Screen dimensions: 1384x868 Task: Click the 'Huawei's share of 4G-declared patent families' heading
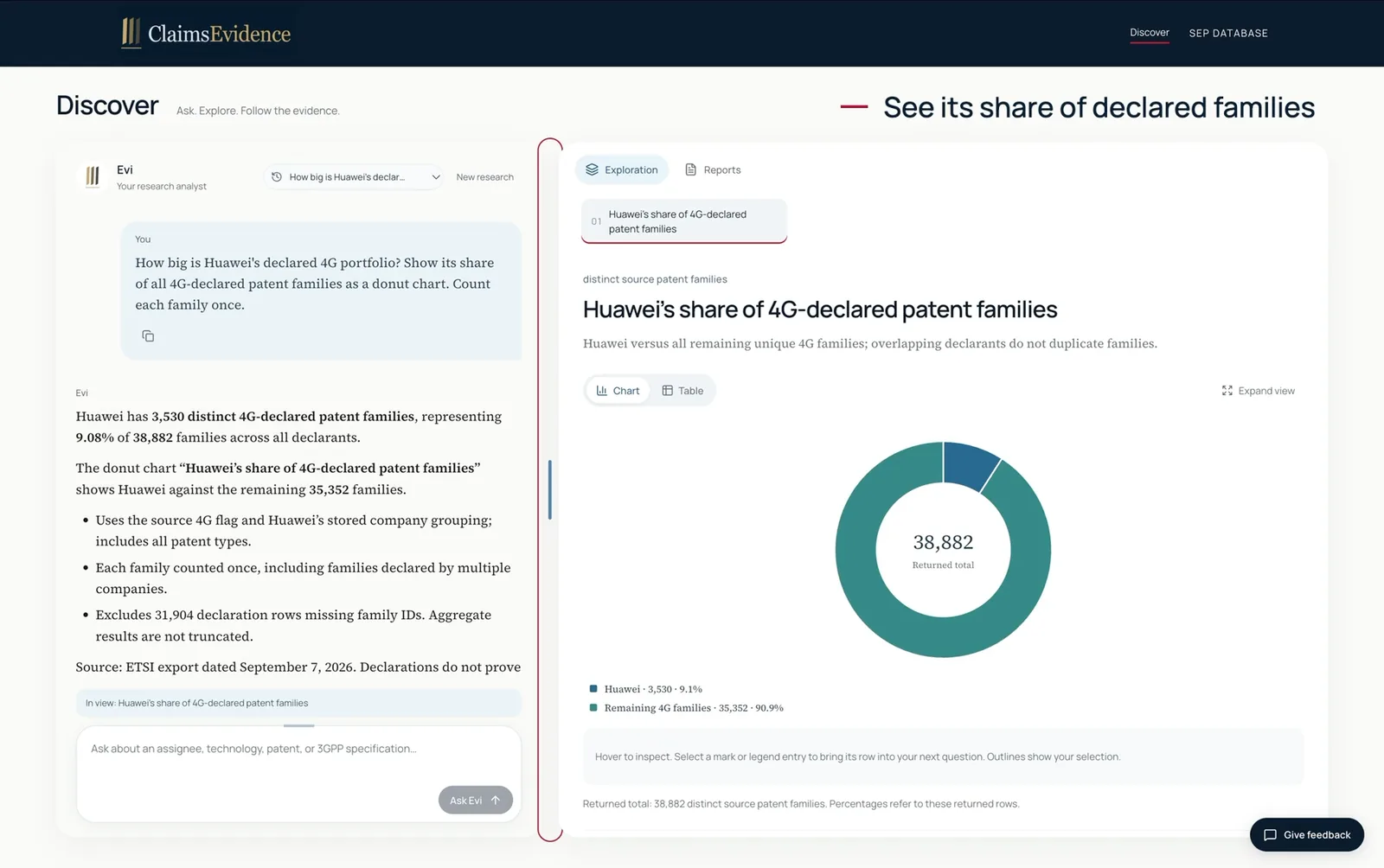[820, 310]
